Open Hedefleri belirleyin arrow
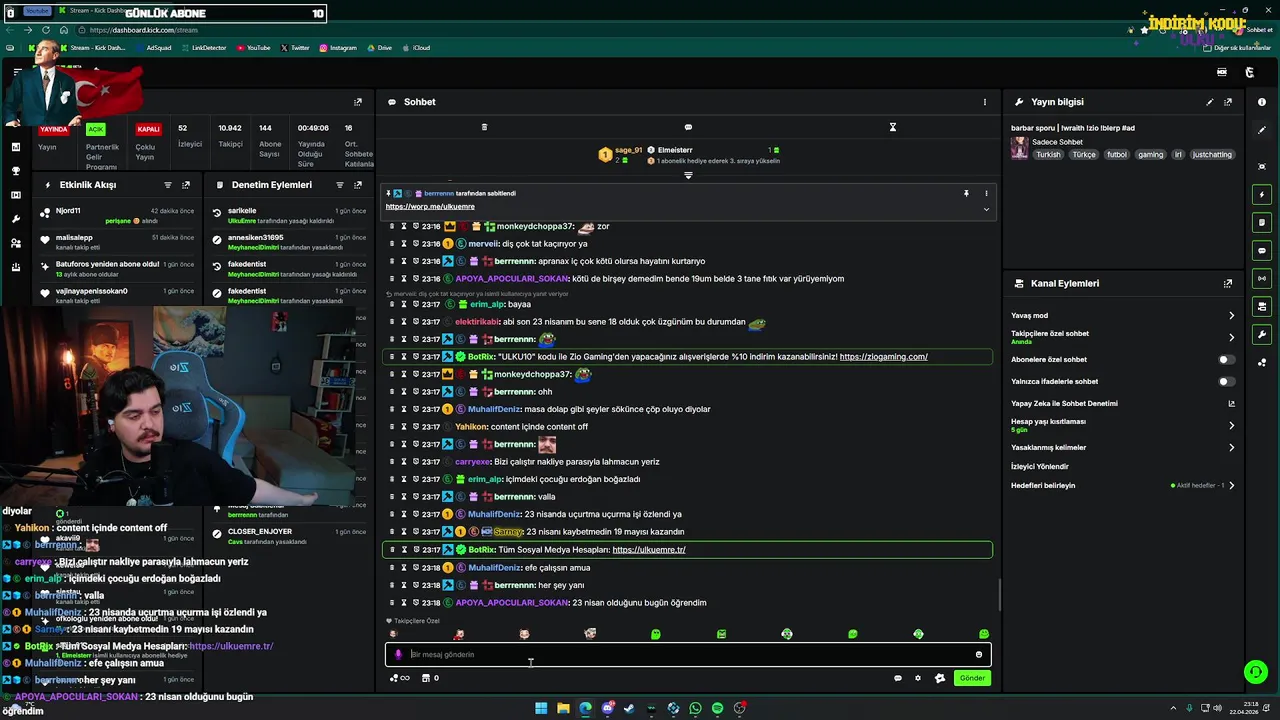Image resolution: width=1280 pixels, height=720 pixels. pos(1231,485)
